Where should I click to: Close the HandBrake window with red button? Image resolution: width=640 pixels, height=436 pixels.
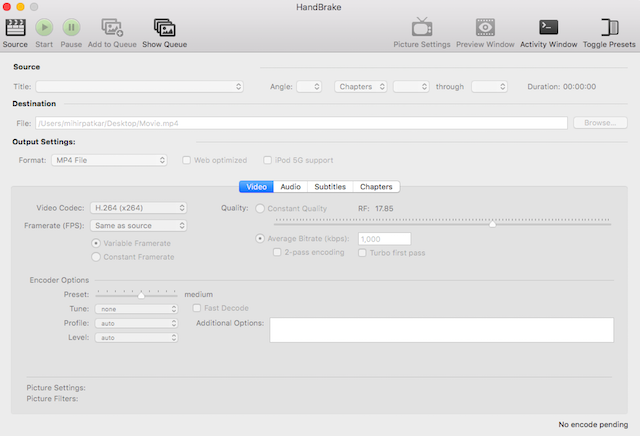tap(7, 7)
